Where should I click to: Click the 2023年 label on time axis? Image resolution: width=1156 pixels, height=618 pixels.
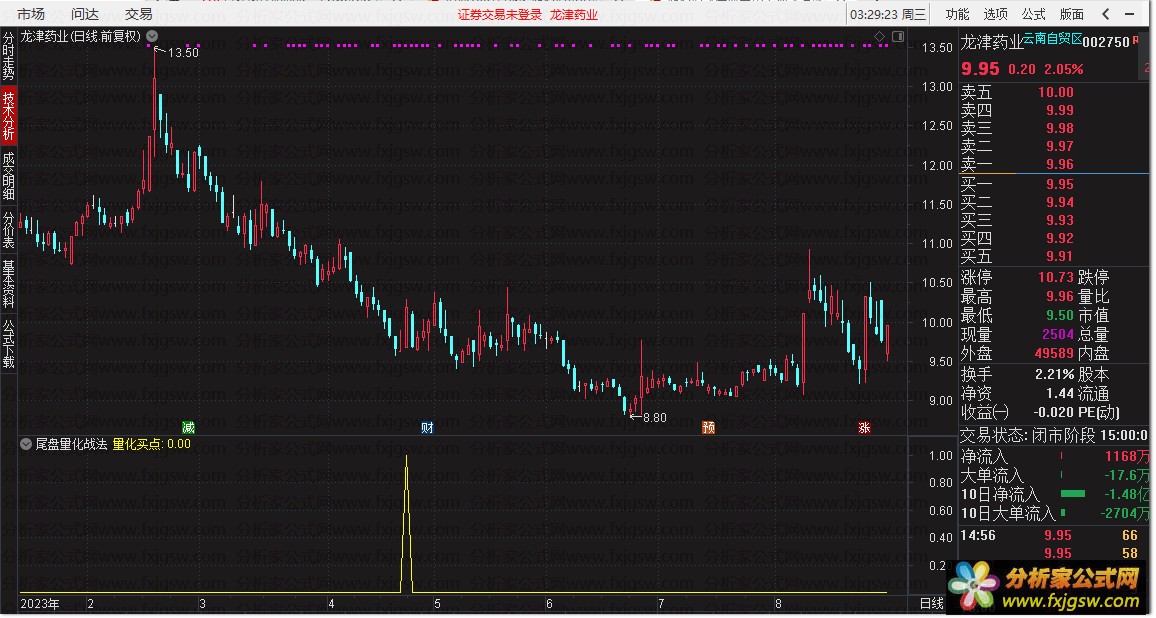(40, 603)
